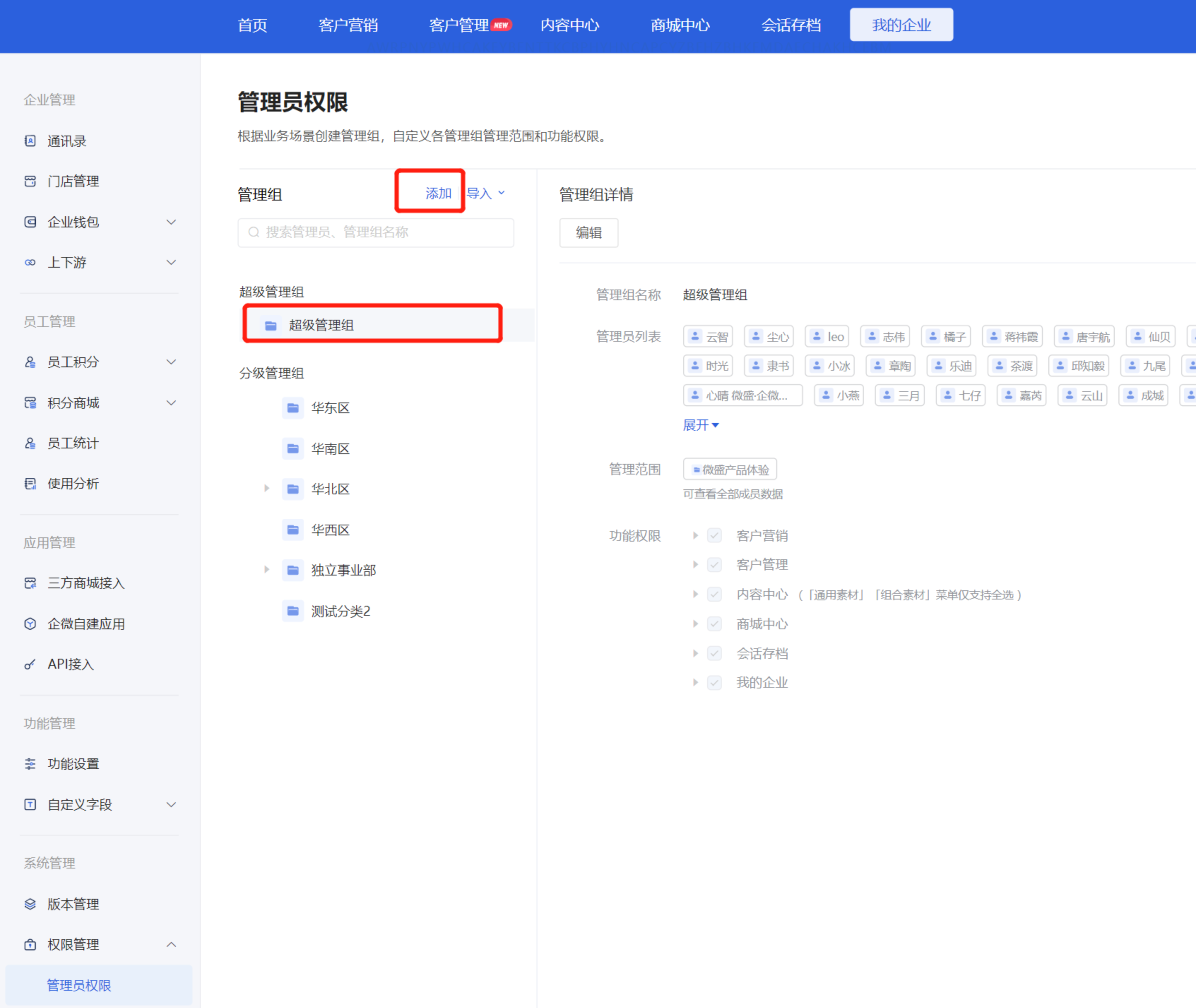Screen dimensions: 1196x1008
Task: Click the 微盛产品体验 scope tag
Action: 730,470
